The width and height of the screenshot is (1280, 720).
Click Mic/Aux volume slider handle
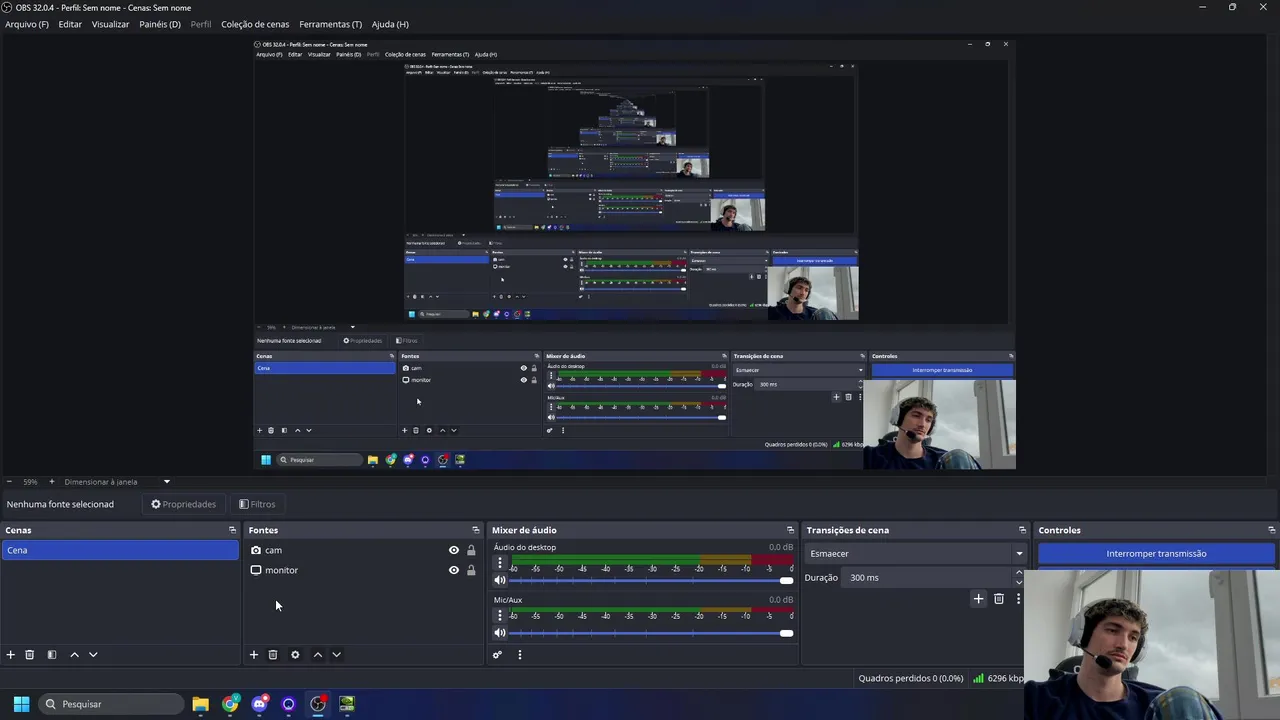[x=786, y=633]
